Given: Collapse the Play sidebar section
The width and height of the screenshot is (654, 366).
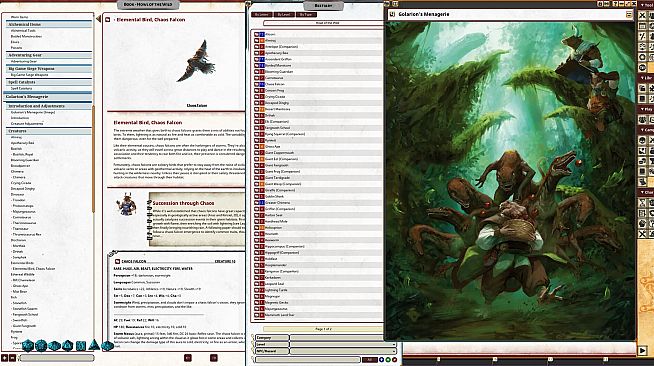Looking at the screenshot, I should [647, 109].
